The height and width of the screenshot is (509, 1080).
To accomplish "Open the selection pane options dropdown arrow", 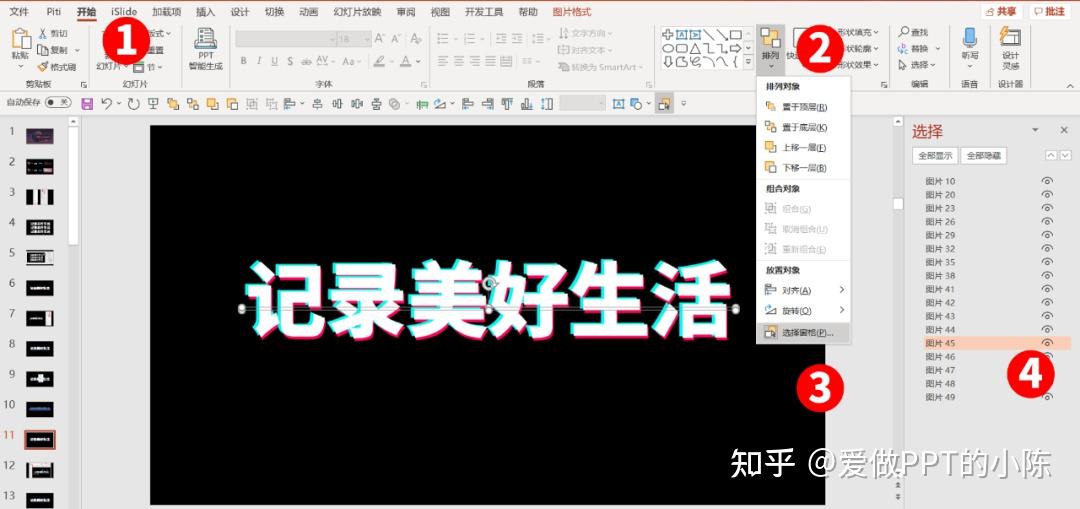I will coord(1035,130).
